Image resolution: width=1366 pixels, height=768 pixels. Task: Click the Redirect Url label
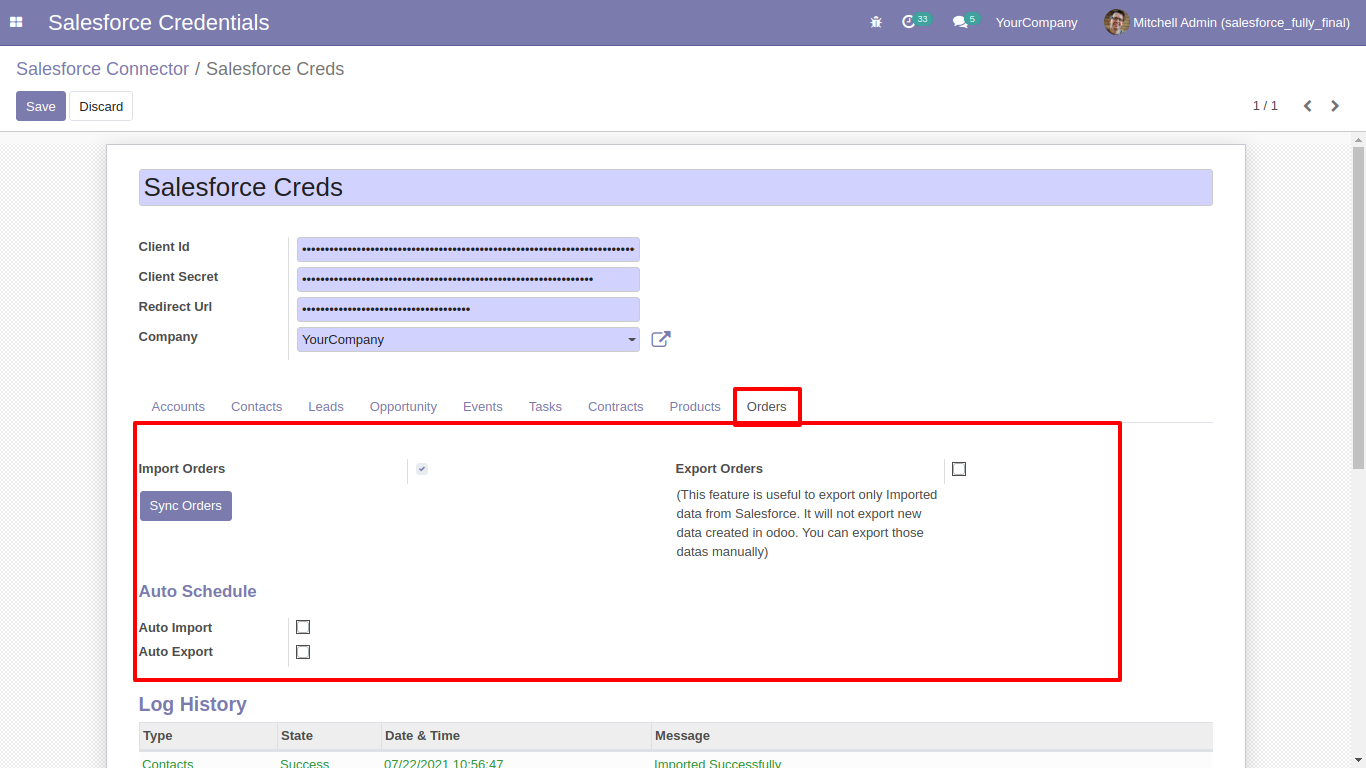tap(176, 307)
